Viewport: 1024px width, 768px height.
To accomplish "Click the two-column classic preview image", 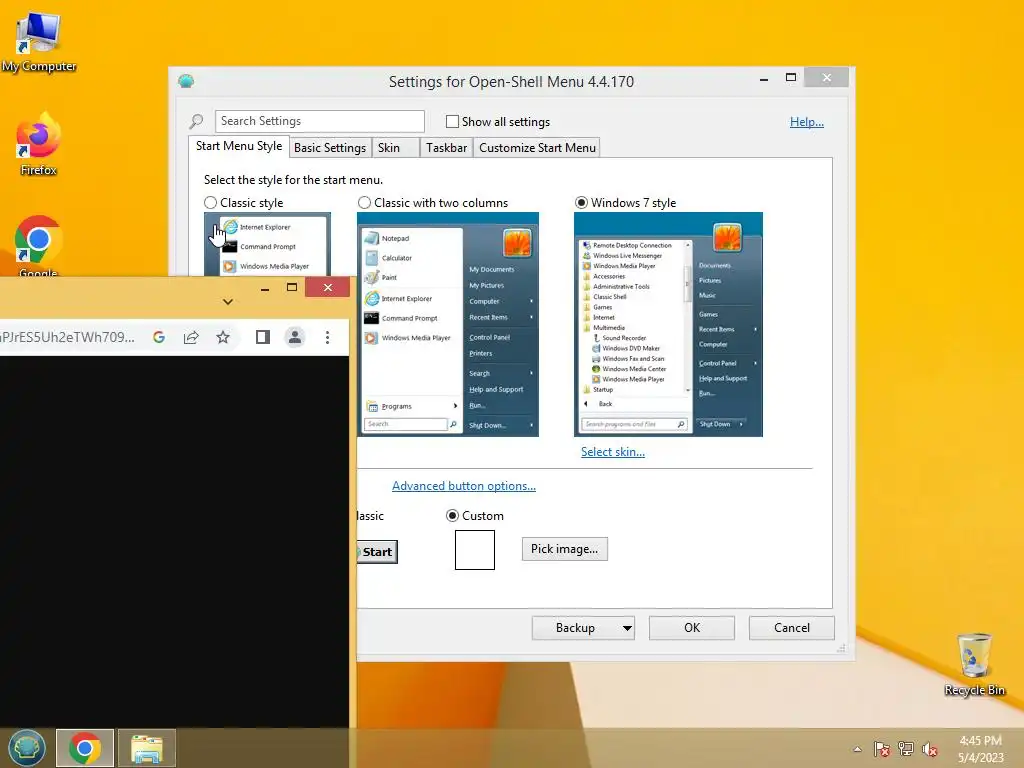I will click(x=448, y=325).
